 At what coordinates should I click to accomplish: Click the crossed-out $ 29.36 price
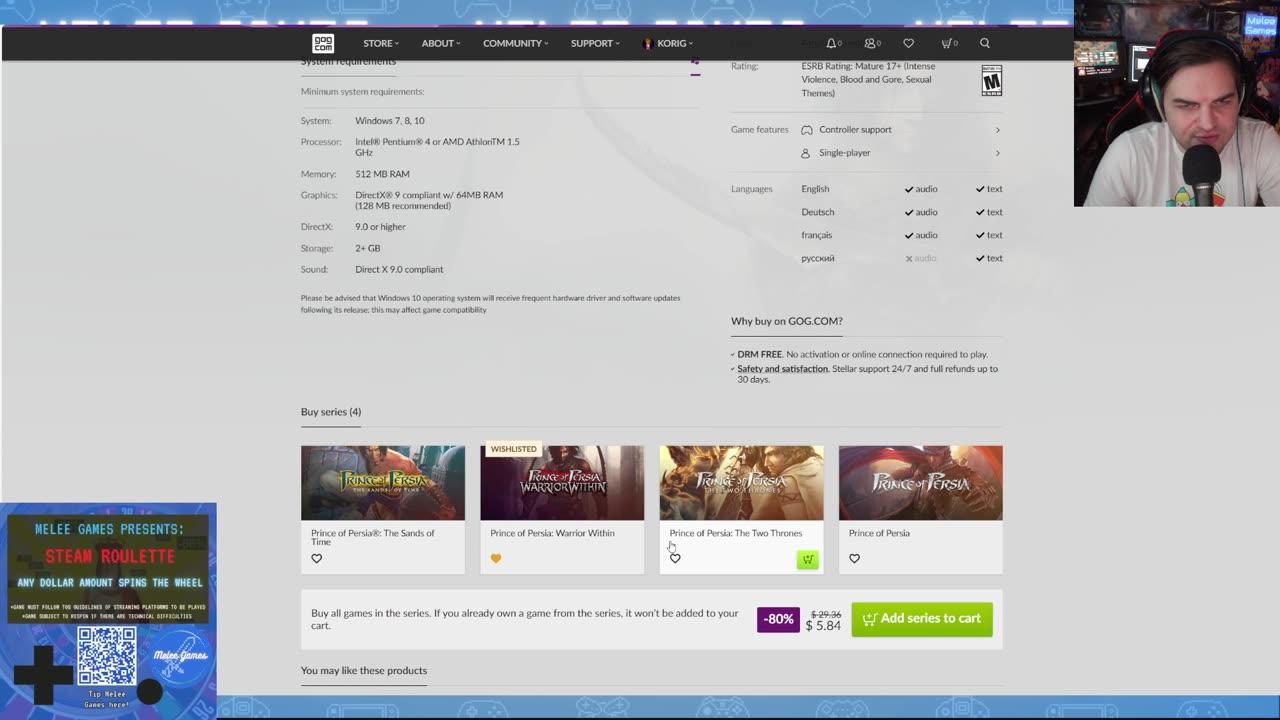825,614
